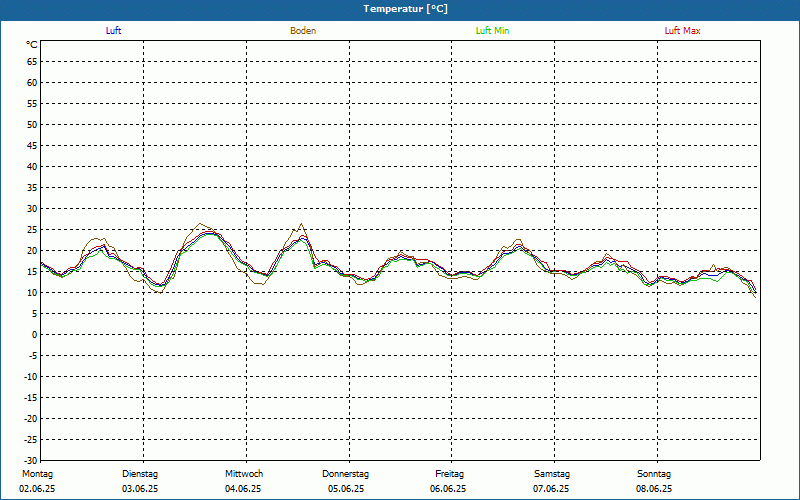The height and width of the screenshot is (500, 800).
Task: Click the Sonntag day label
Action: 654,474
